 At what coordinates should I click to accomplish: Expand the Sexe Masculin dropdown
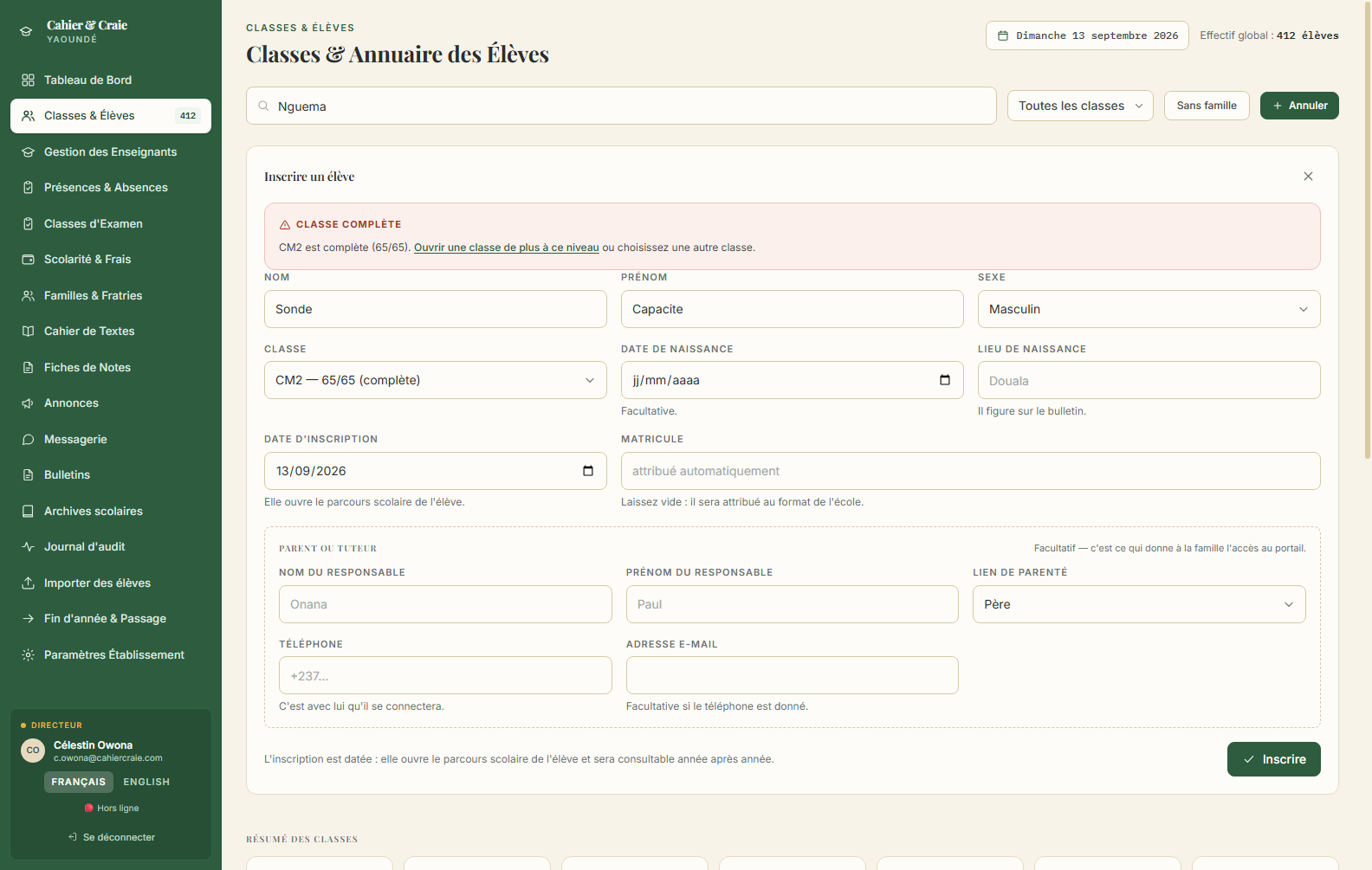(x=1149, y=309)
